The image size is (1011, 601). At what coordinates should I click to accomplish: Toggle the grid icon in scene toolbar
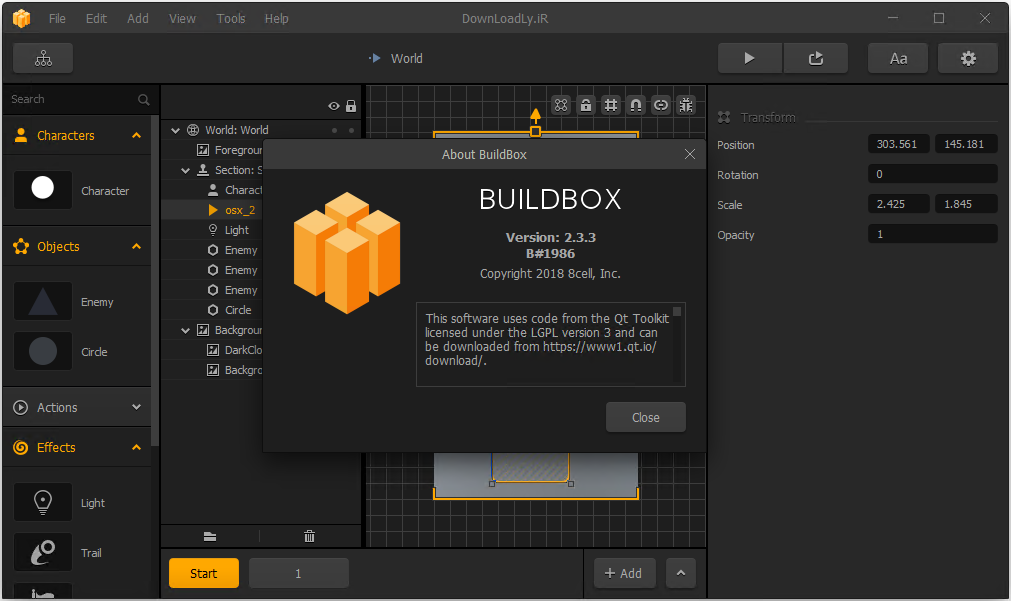click(x=611, y=105)
